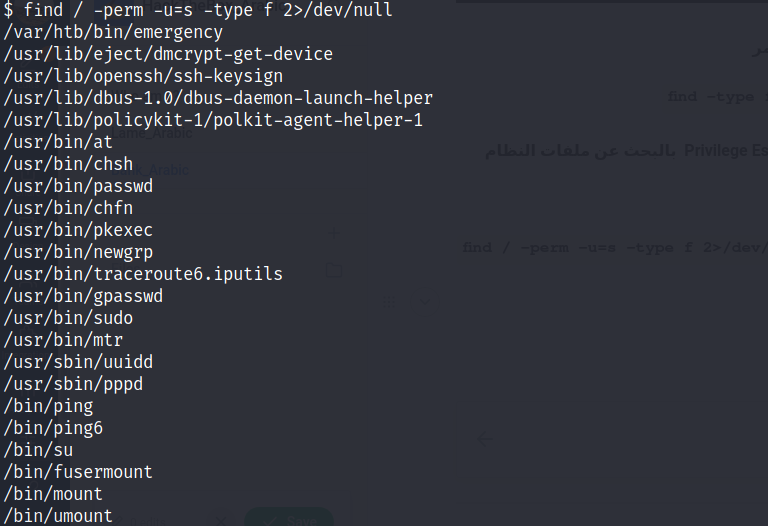Open the faint Bank_Arabic page entry
This screenshot has height=526, width=768.
tap(150, 170)
